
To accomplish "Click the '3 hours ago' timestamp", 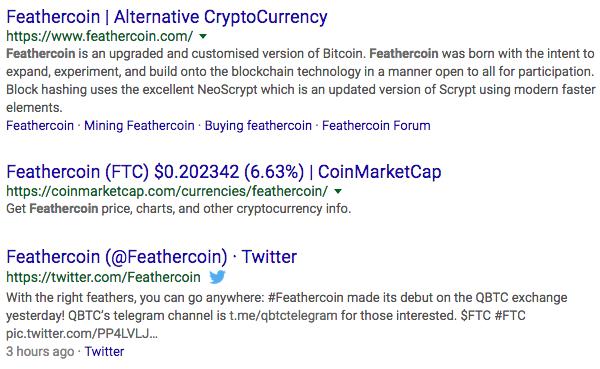I will (40, 351).
